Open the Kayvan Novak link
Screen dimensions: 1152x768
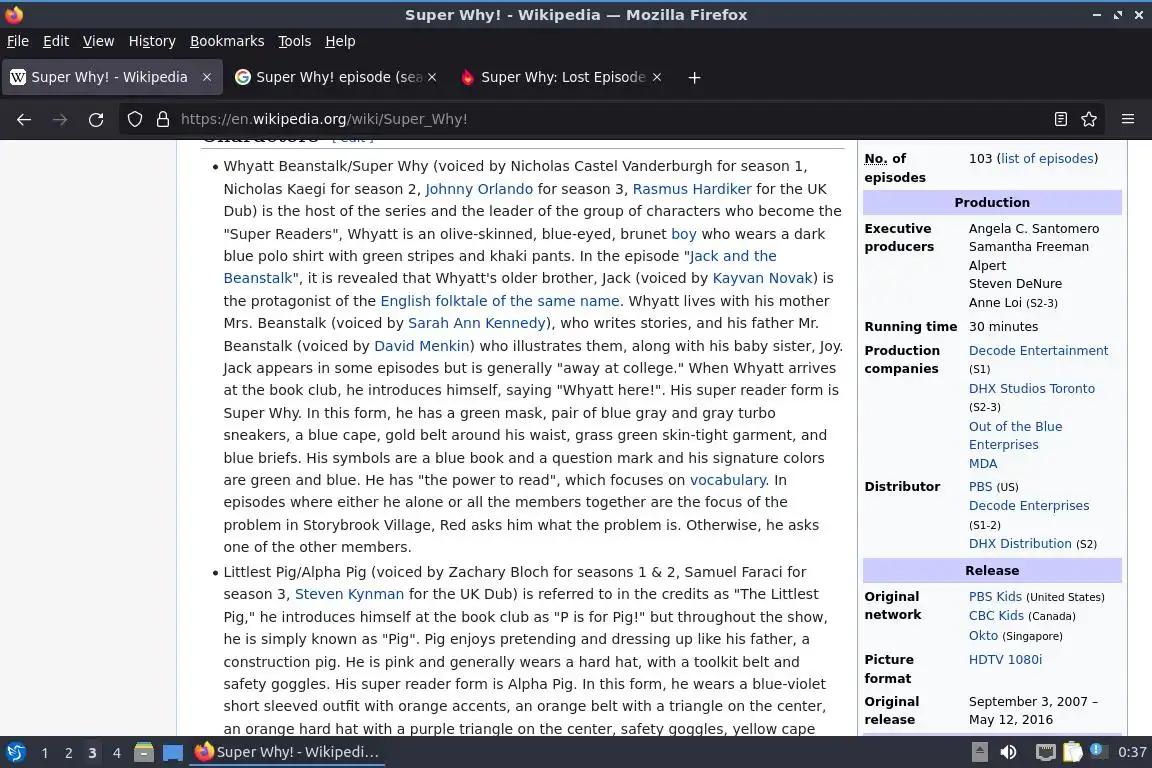[763, 278]
